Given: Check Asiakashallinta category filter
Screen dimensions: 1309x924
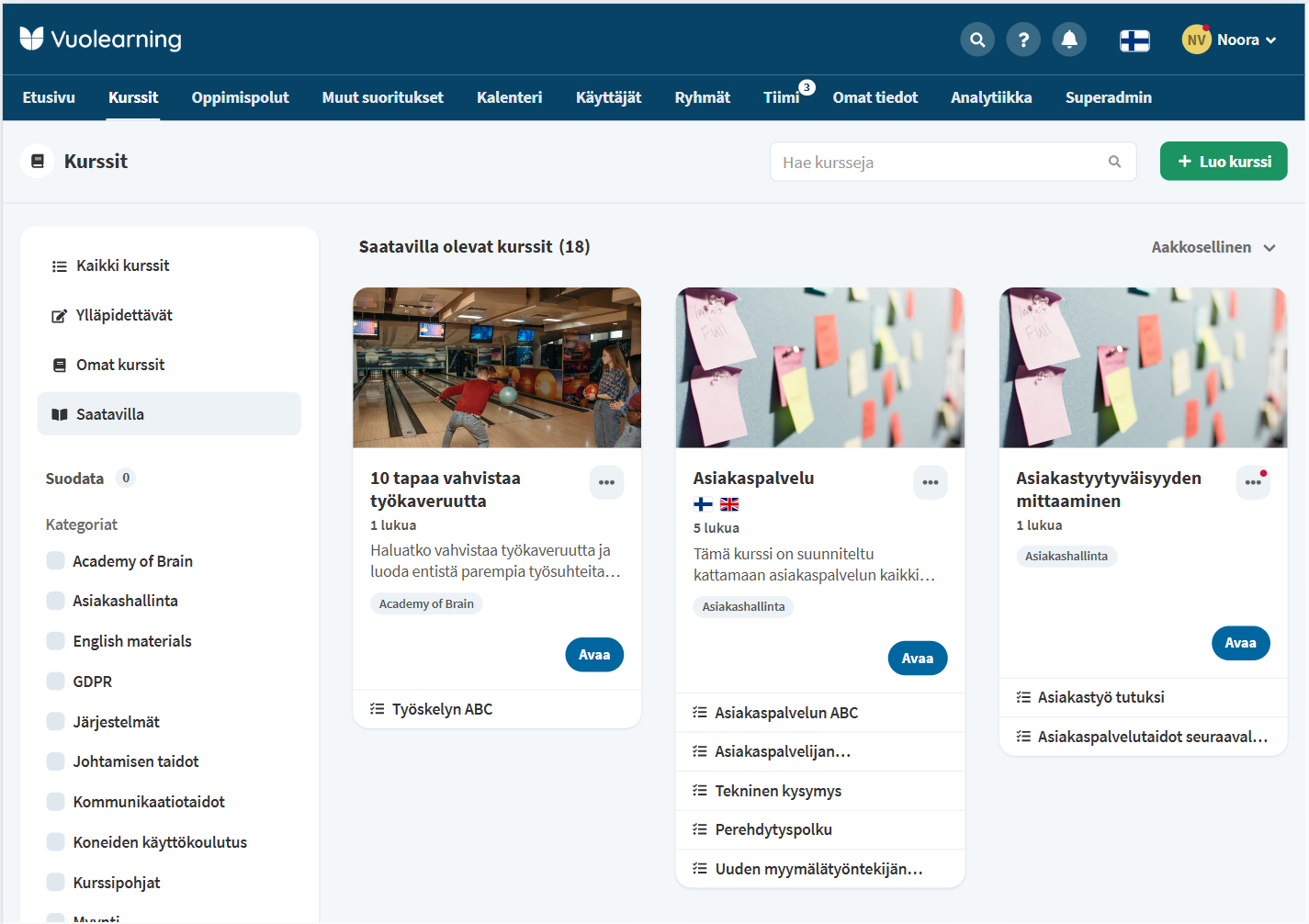Looking at the screenshot, I should coord(56,601).
